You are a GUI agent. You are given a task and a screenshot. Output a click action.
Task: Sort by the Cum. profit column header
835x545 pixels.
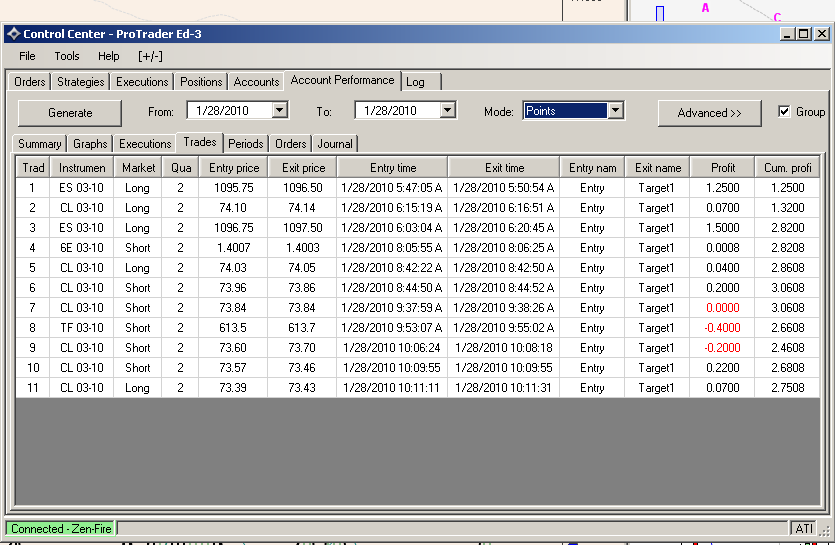(x=788, y=168)
